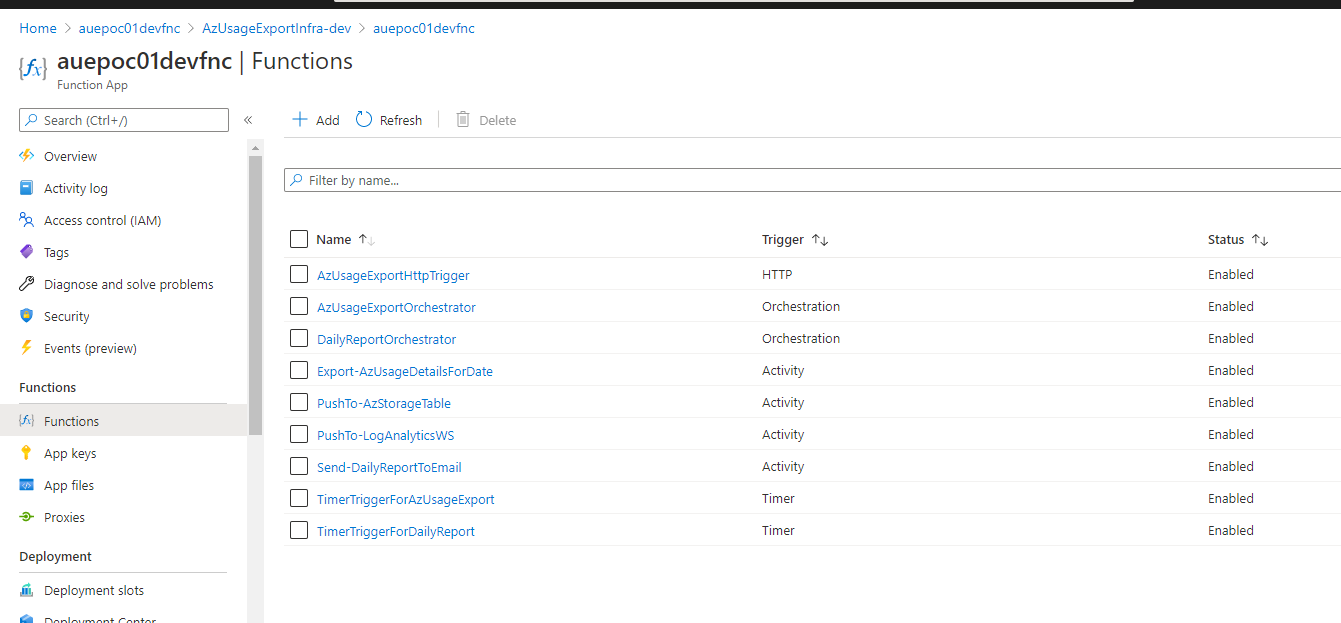Go to Access control (IAM)
This screenshot has width=1341, height=623.
coord(102,220)
